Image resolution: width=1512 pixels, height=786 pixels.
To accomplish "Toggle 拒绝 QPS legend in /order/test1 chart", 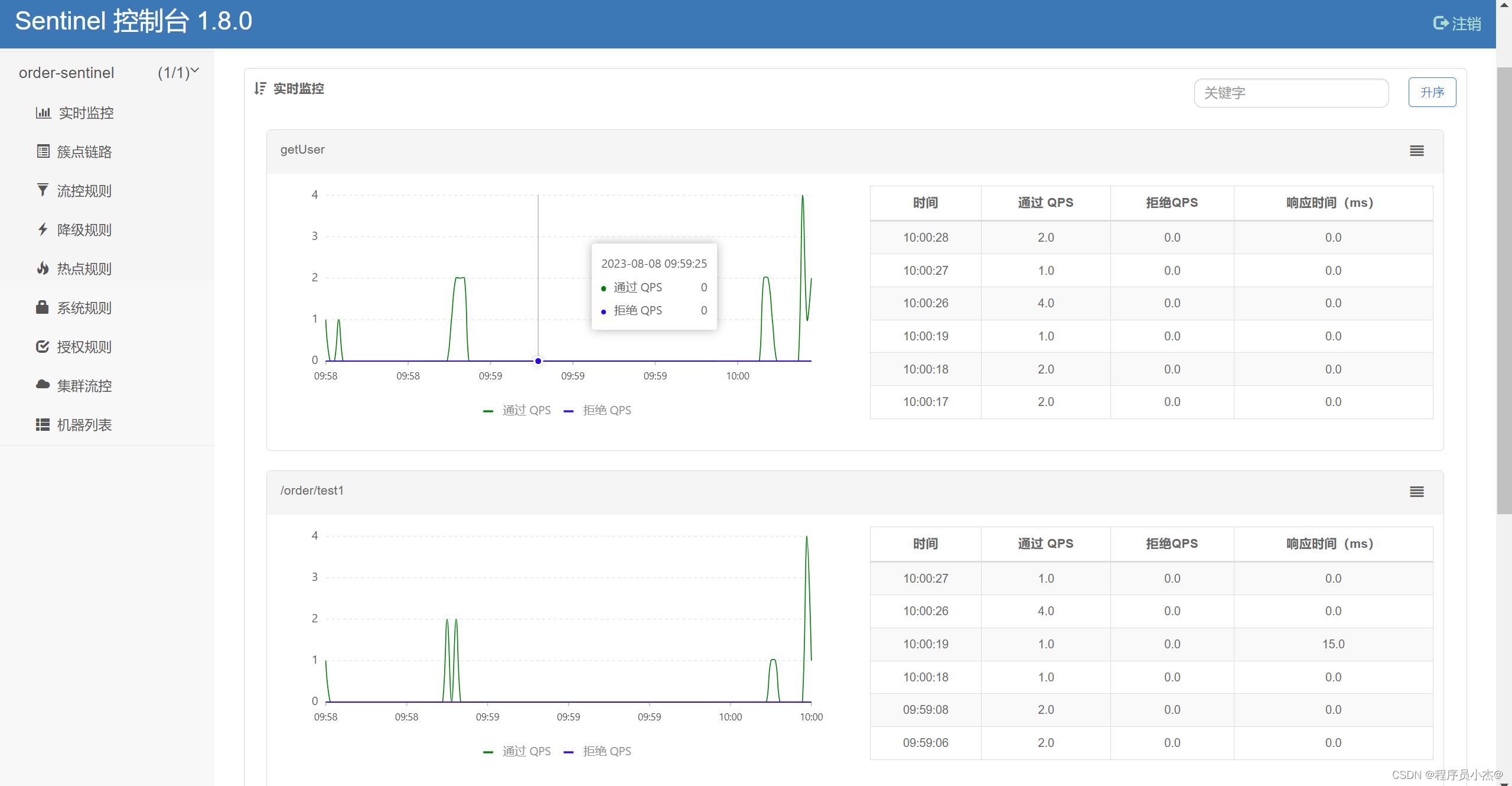I will pyautogui.click(x=598, y=751).
